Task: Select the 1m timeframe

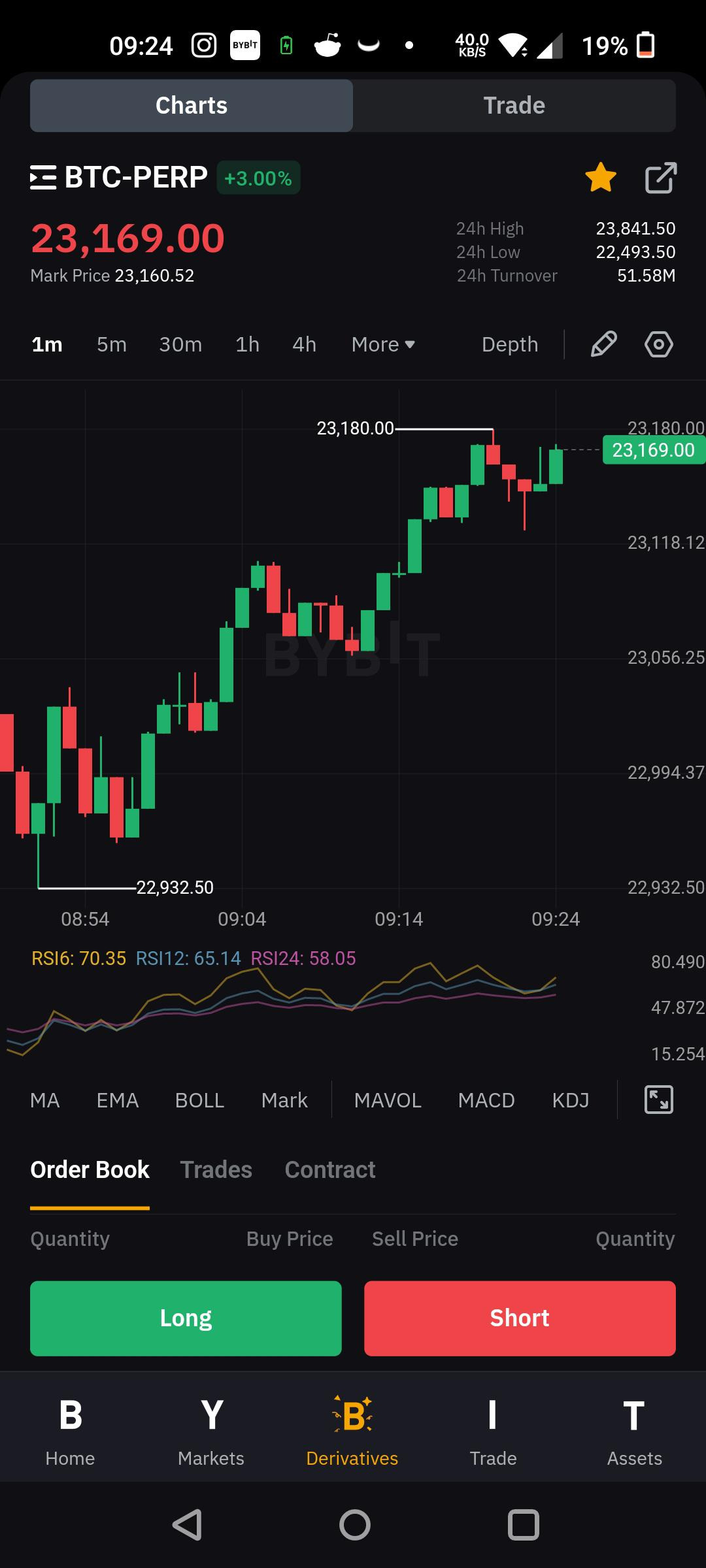Action: (47, 344)
